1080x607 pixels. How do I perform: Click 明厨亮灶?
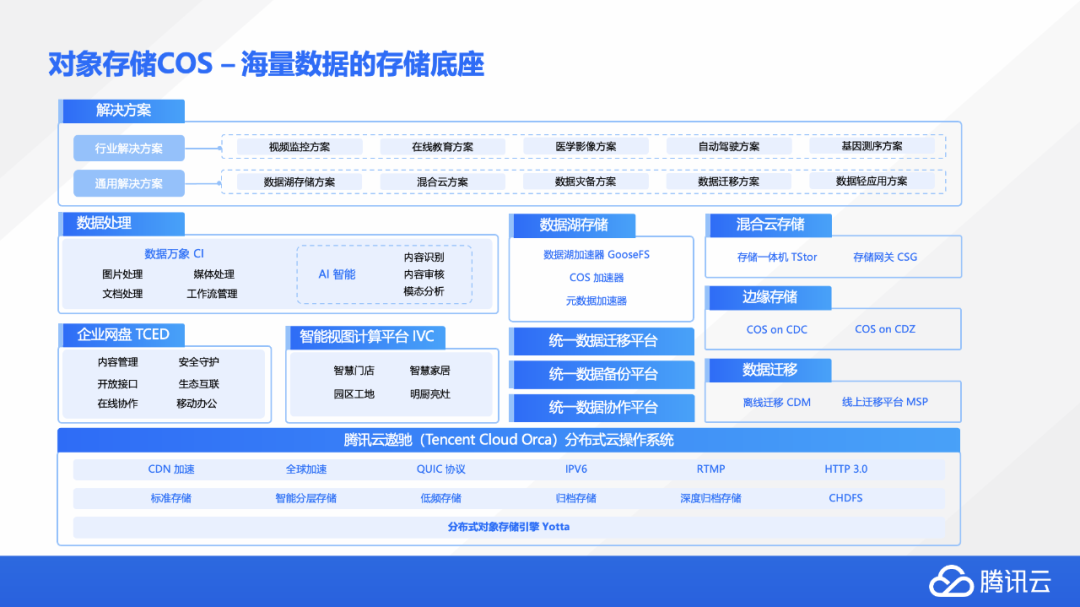click(x=430, y=394)
